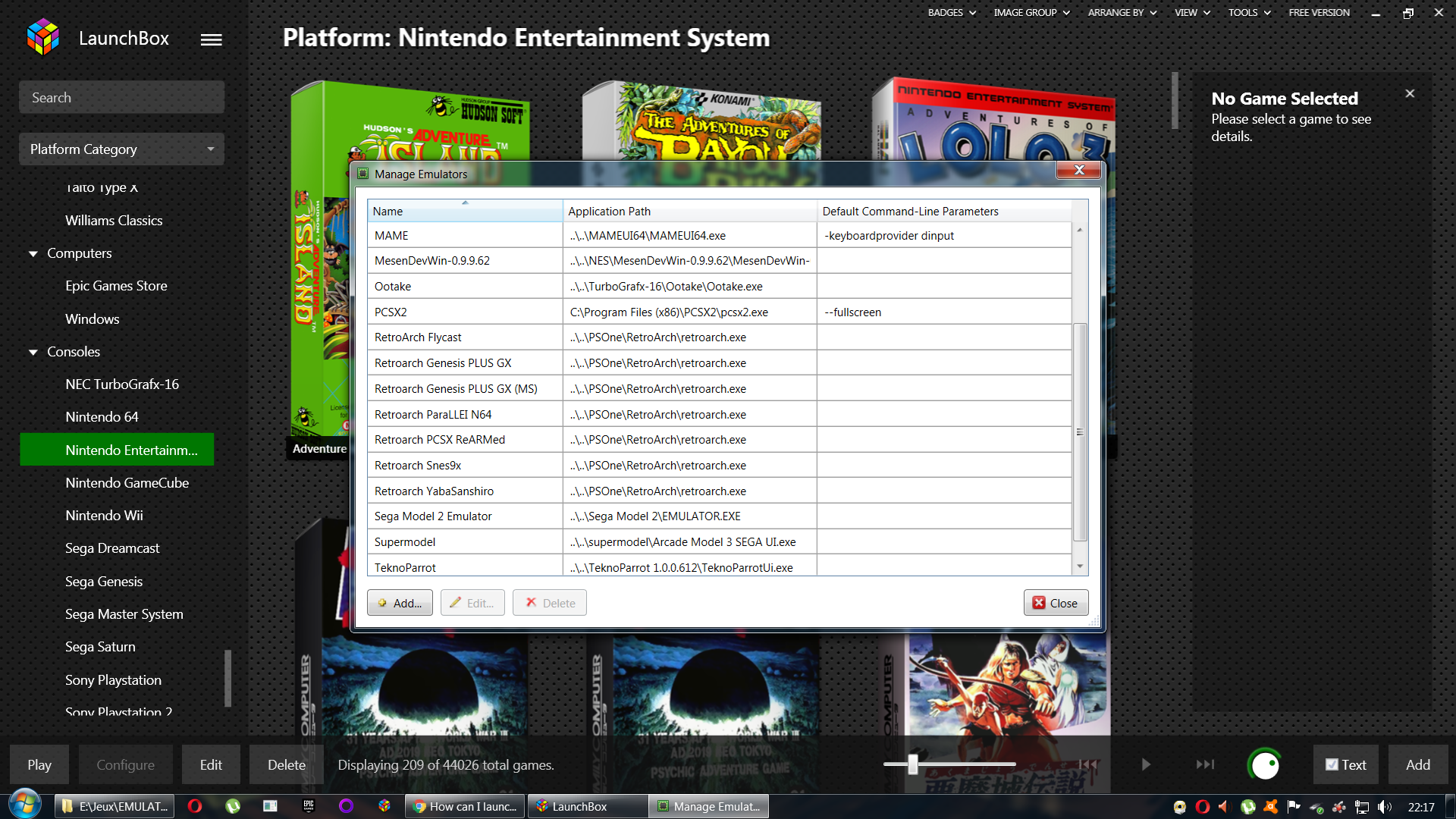1456x819 pixels.
Task: Close the No Game Selected panel
Action: tap(1409, 94)
